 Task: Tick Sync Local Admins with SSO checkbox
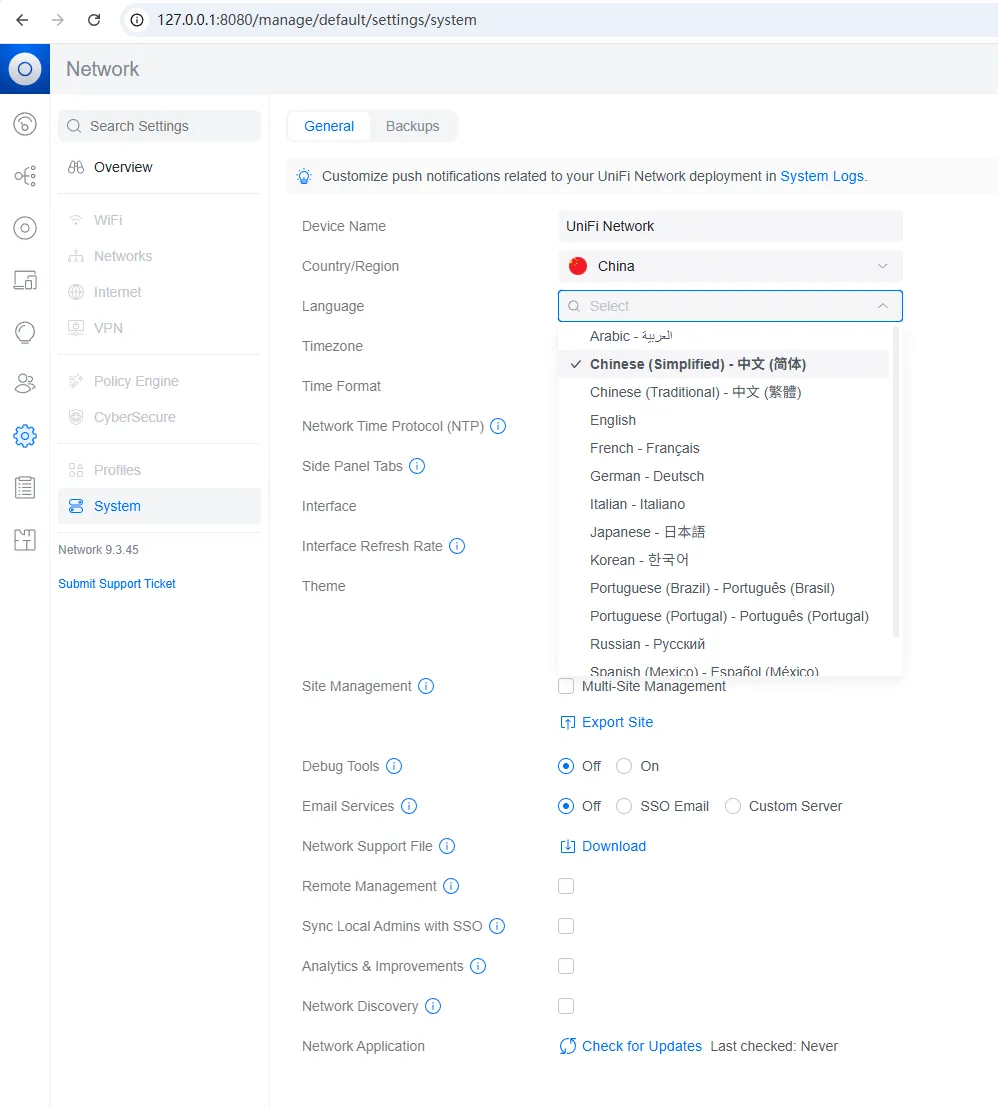(566, 926)
